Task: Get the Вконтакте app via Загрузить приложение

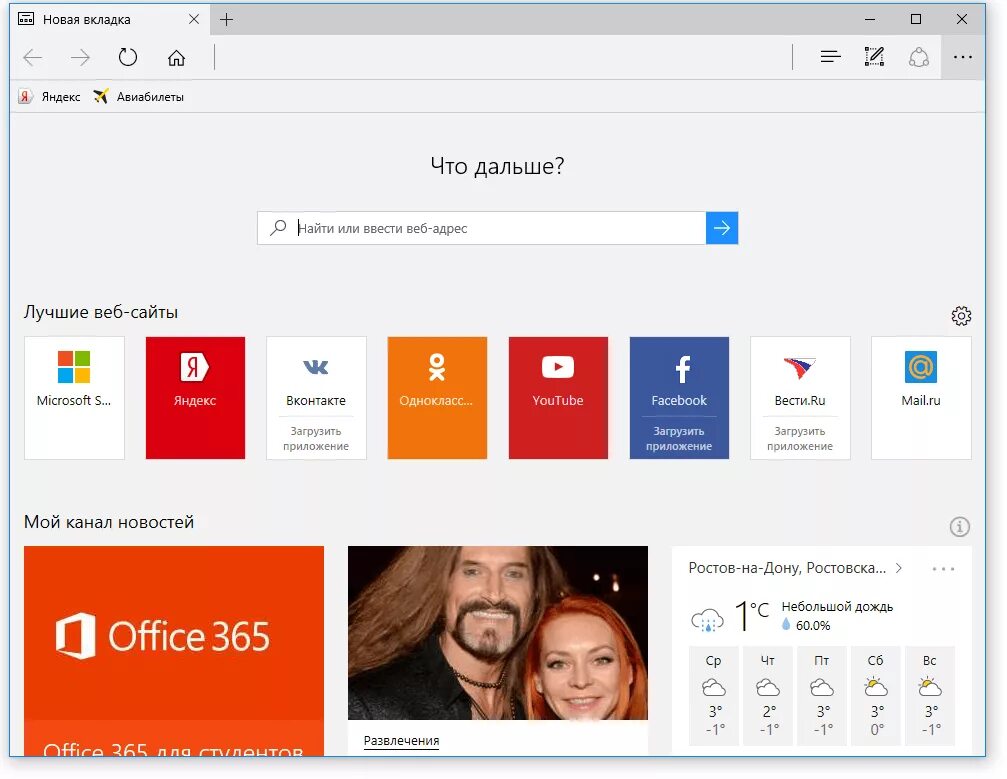Action: coord(316,439)
